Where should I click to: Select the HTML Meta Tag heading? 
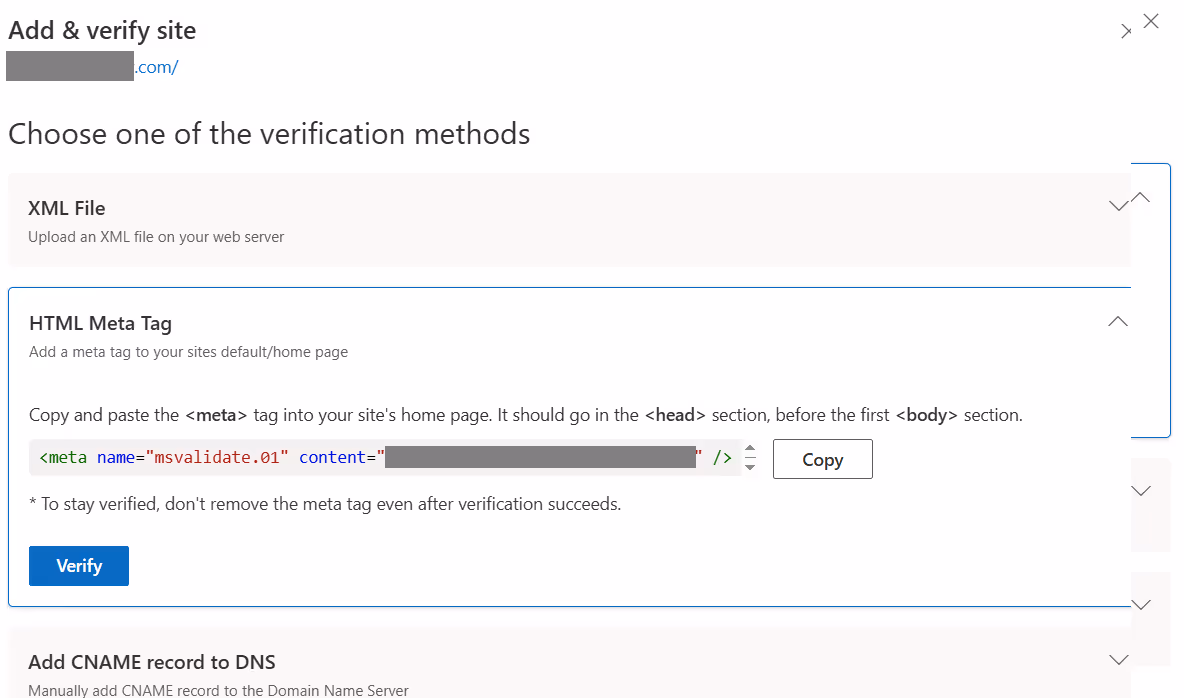pos(100,323)
